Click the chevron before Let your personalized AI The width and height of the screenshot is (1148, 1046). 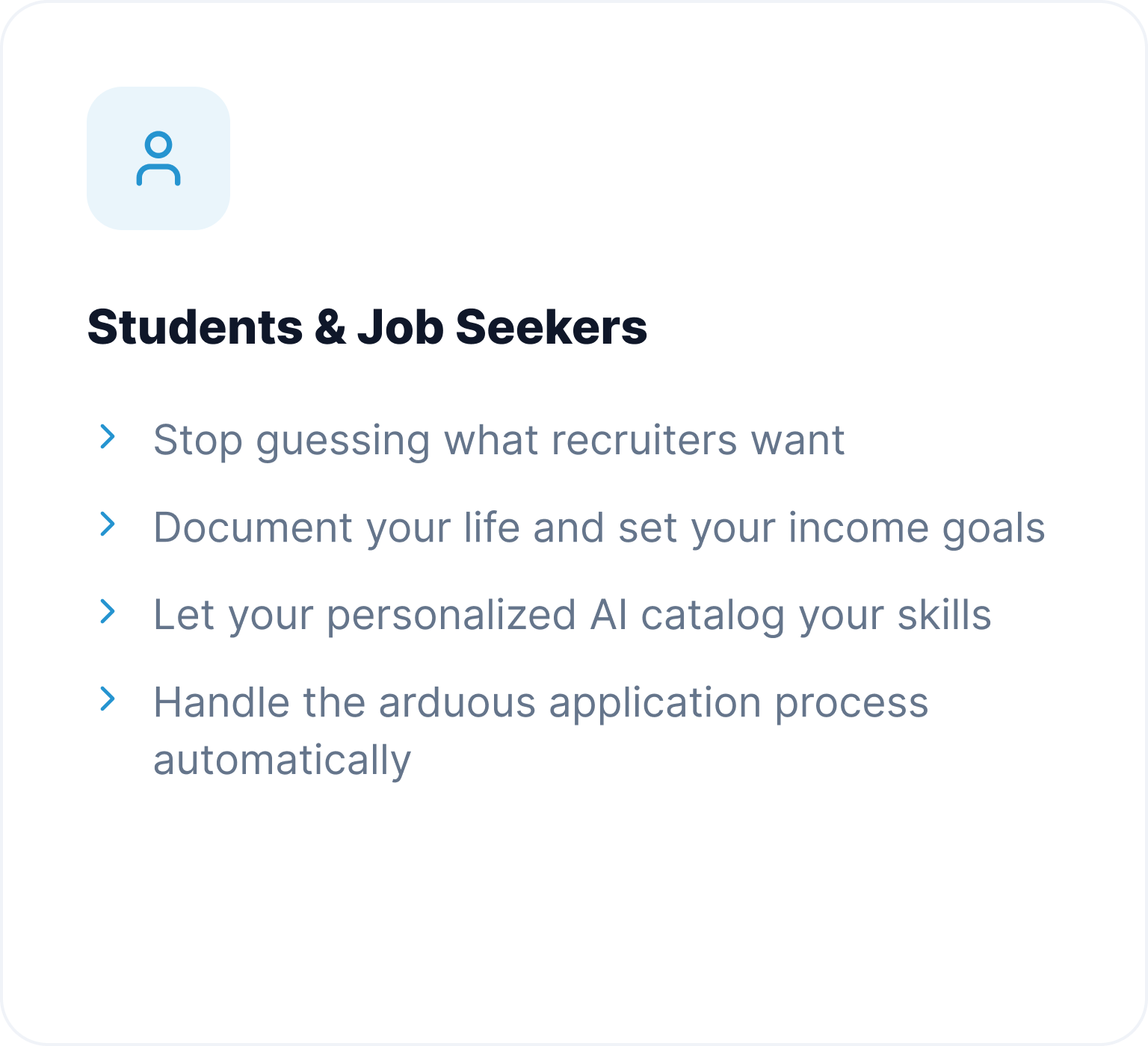pos(108,611)
